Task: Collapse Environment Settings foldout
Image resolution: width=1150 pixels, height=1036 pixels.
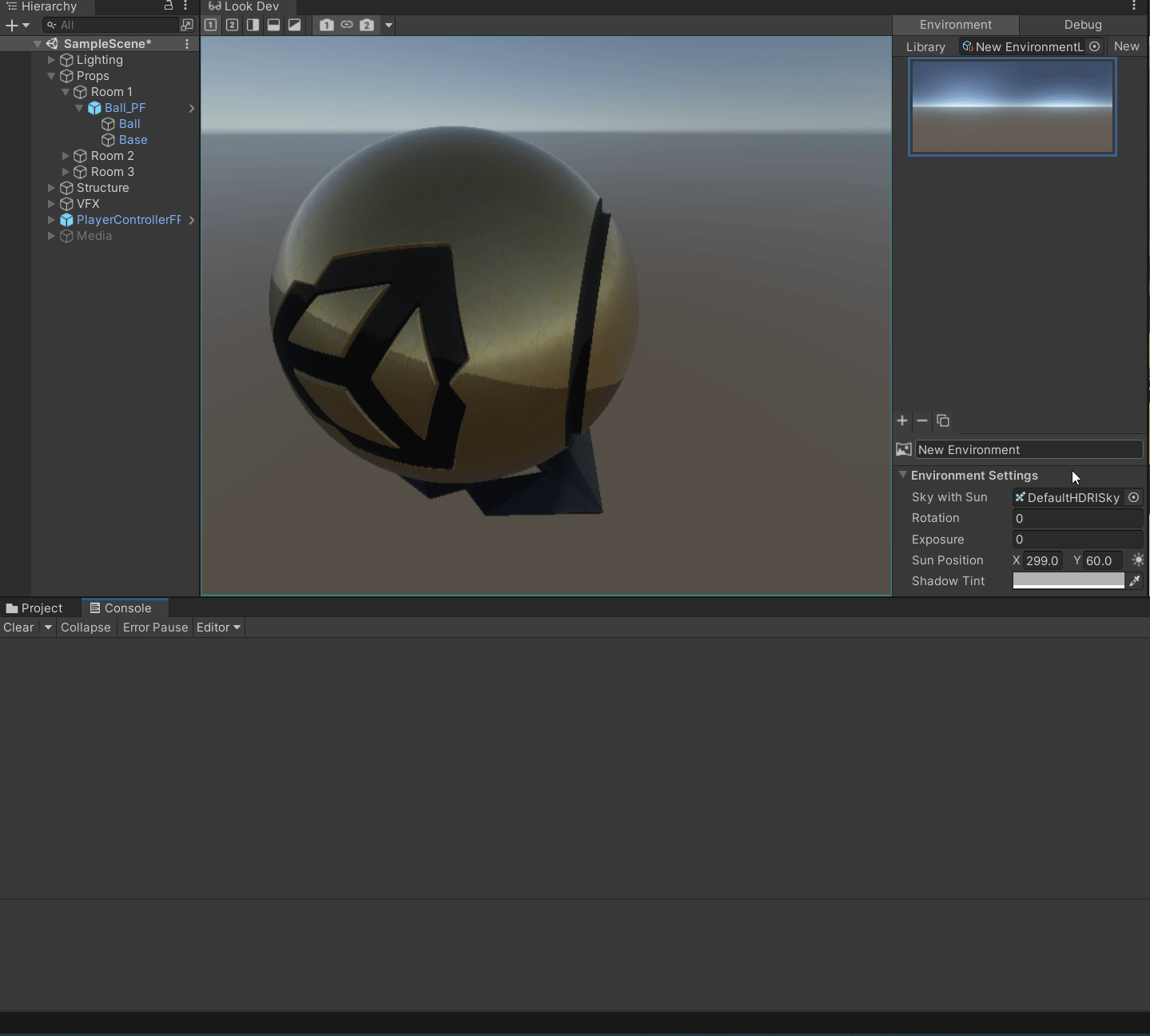Action: click(x=902, y=475)
